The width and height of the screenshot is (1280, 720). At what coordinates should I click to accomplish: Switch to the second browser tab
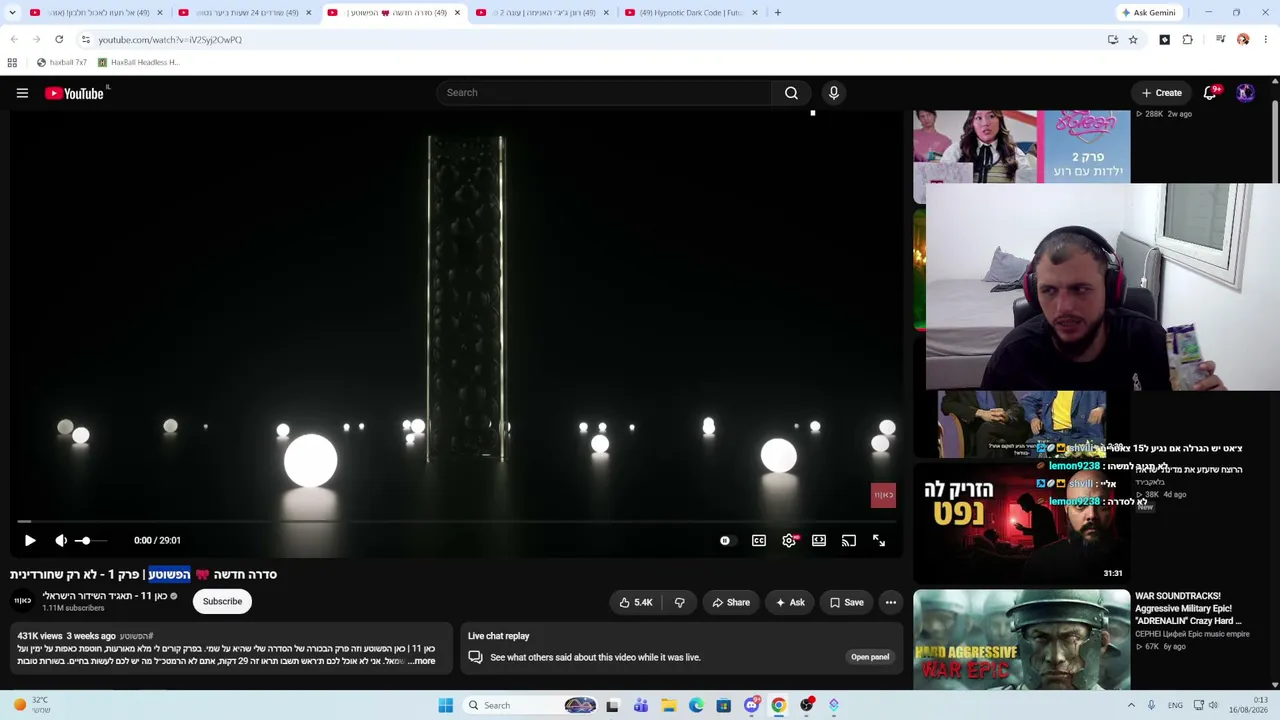coord(244,13)
